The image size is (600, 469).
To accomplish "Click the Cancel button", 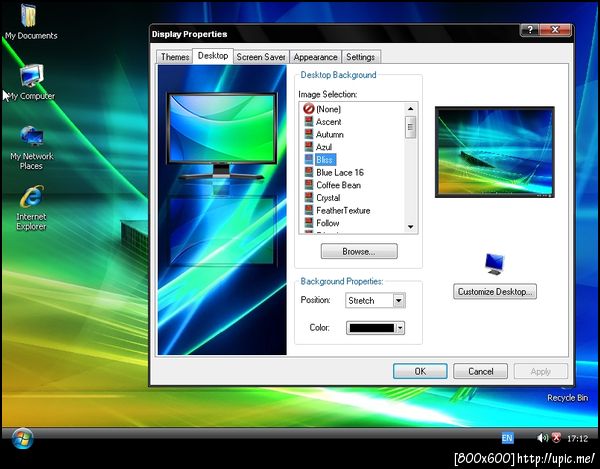I will coord(481,371).
